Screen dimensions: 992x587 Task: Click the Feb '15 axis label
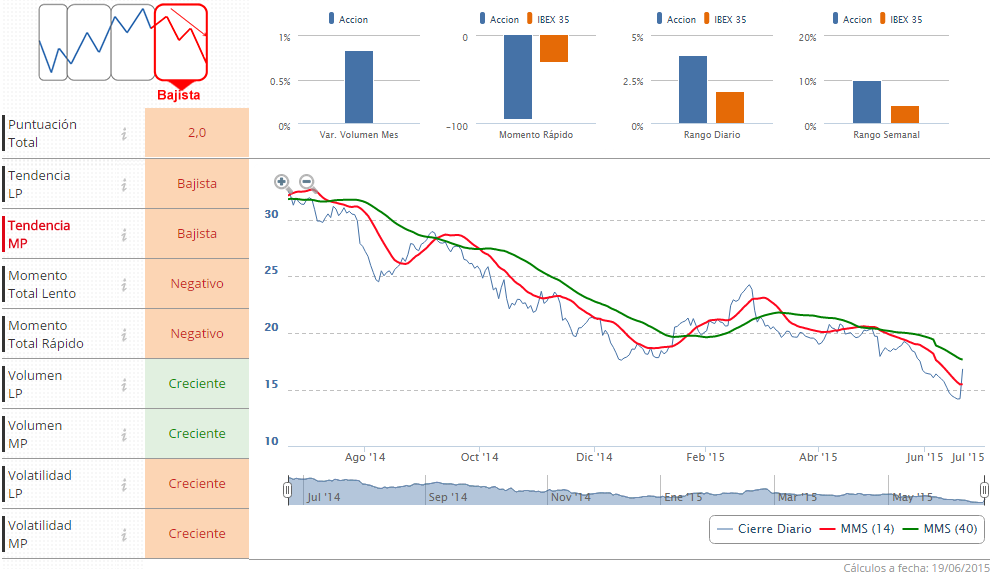[705, 457]
